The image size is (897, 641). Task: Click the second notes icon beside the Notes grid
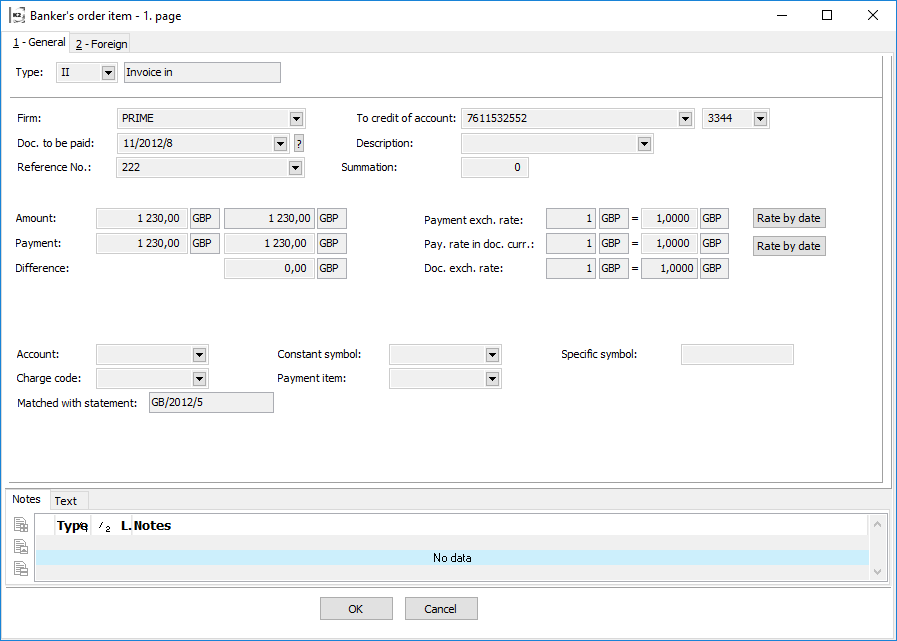[21, 547]
